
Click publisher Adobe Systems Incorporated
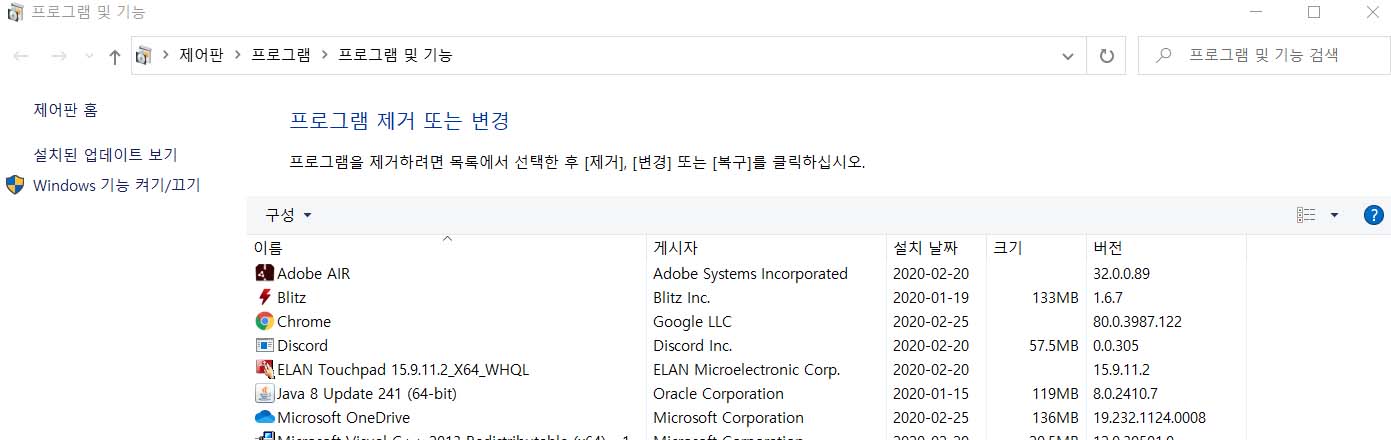point(750,273)
